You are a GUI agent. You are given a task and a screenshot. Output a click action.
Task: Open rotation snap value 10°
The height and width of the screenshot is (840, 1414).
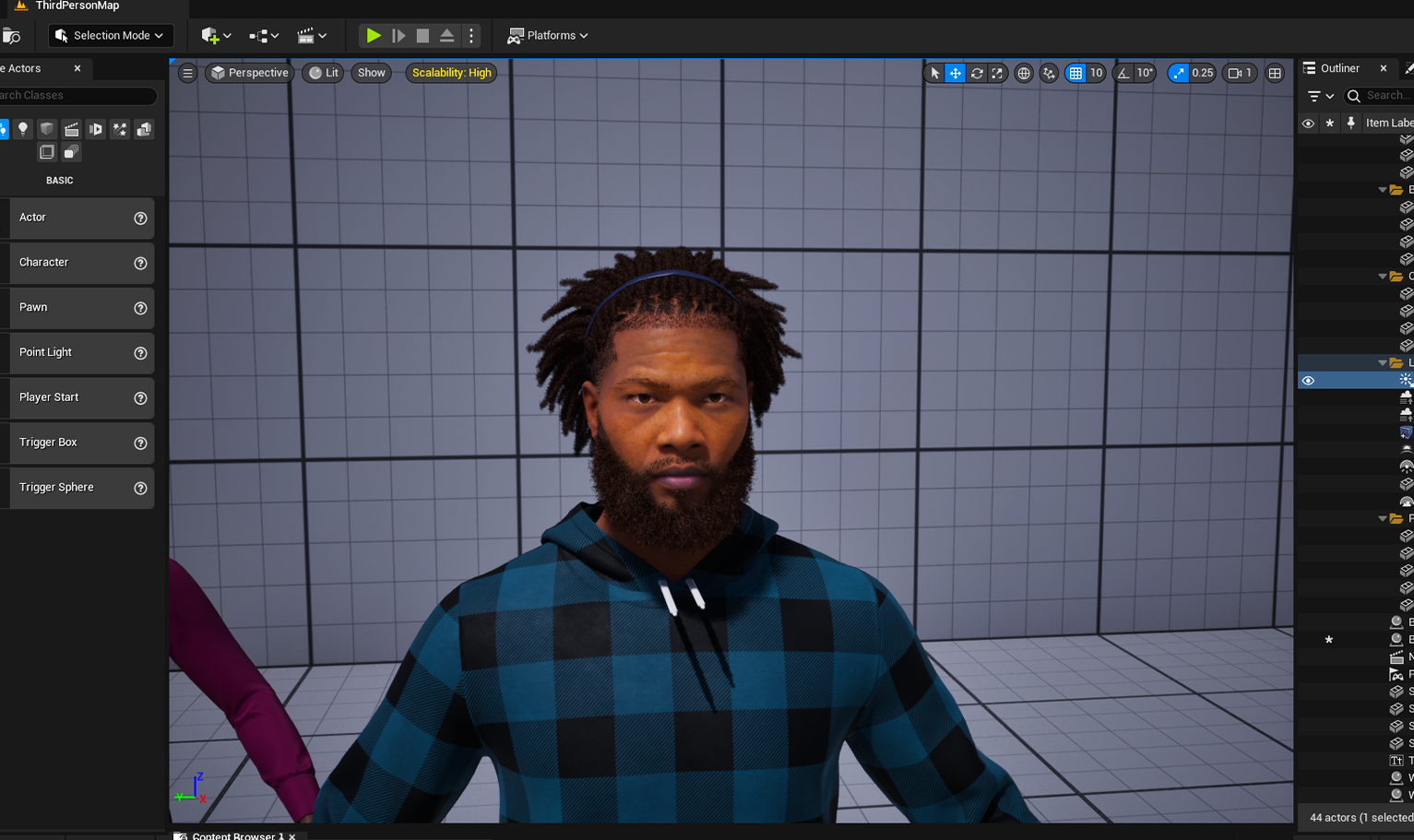pos(1145,73)
